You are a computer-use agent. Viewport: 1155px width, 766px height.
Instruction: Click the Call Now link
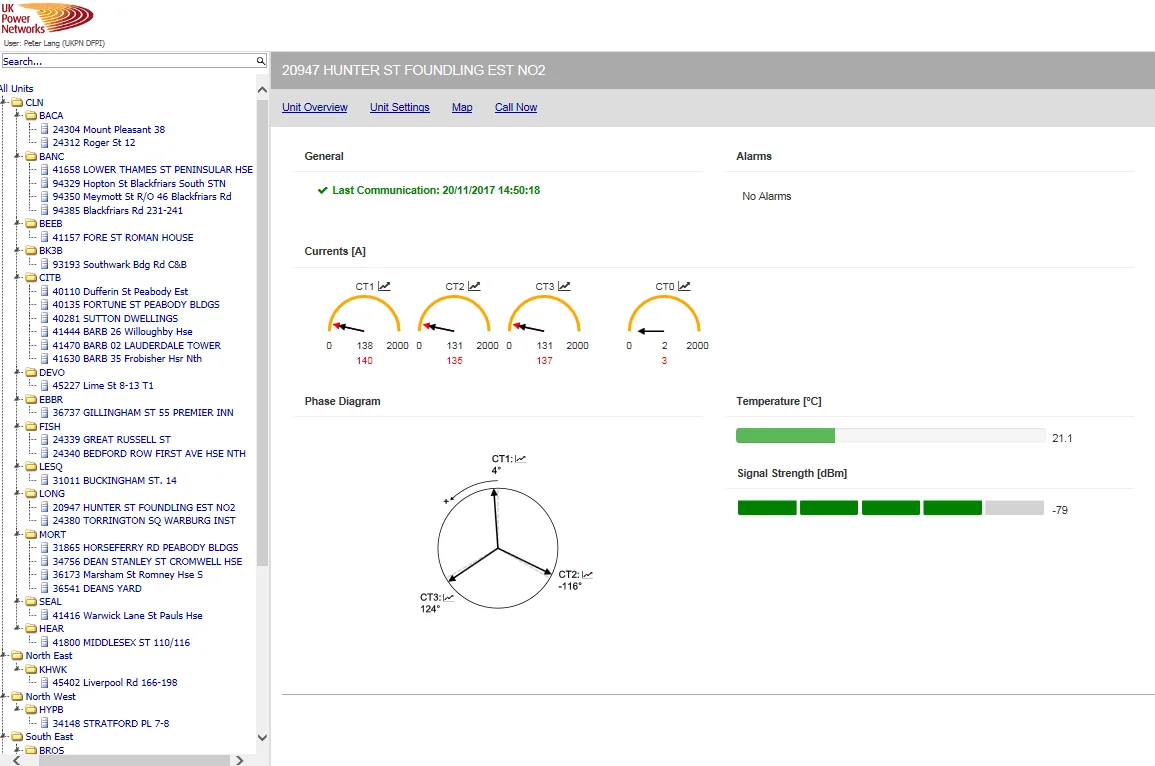(x=515, y=107)
